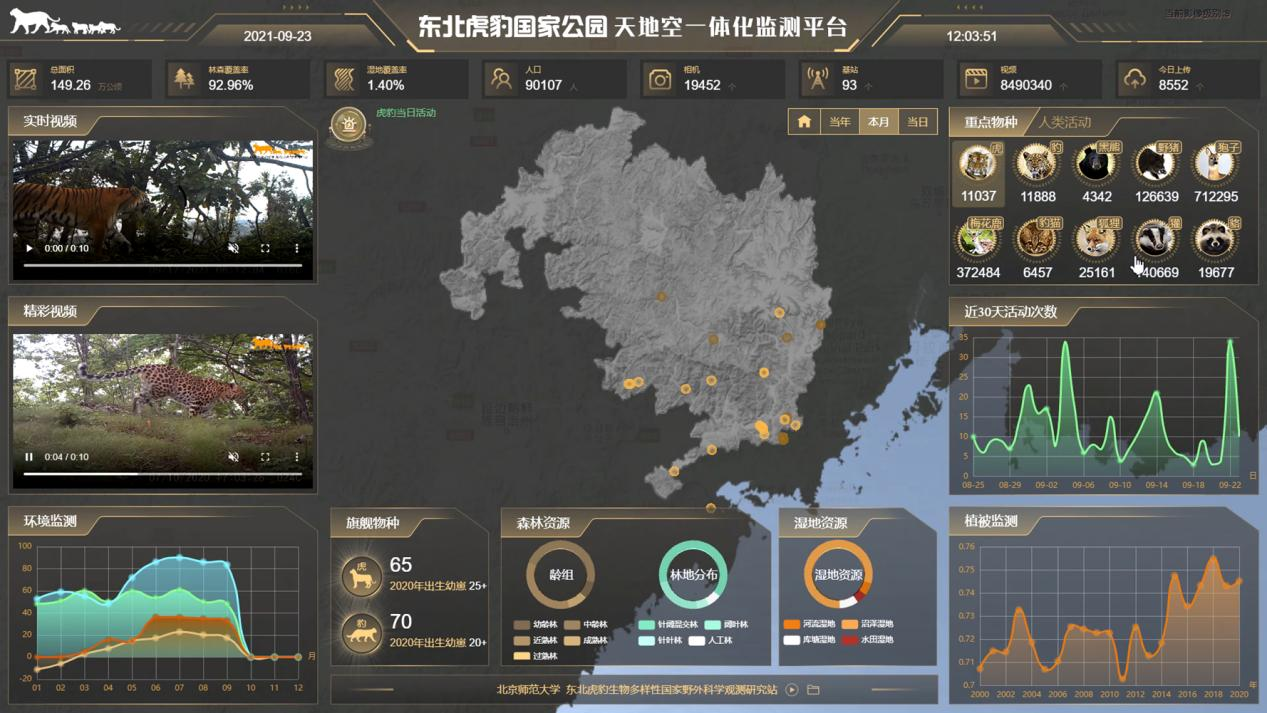Viewport: 1267px width, 713px height.
Task: Unmute the leopard highlight video
Action: [x=233, y=457]
